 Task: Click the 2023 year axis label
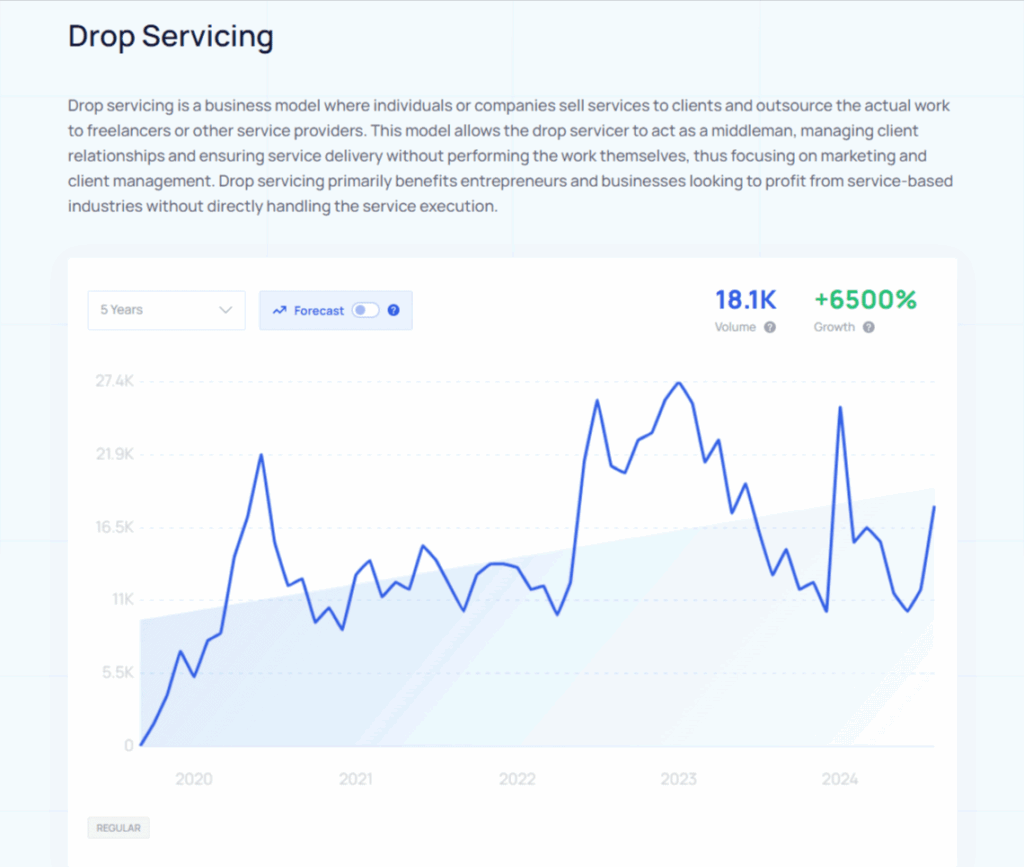click(x=679, y=779)
